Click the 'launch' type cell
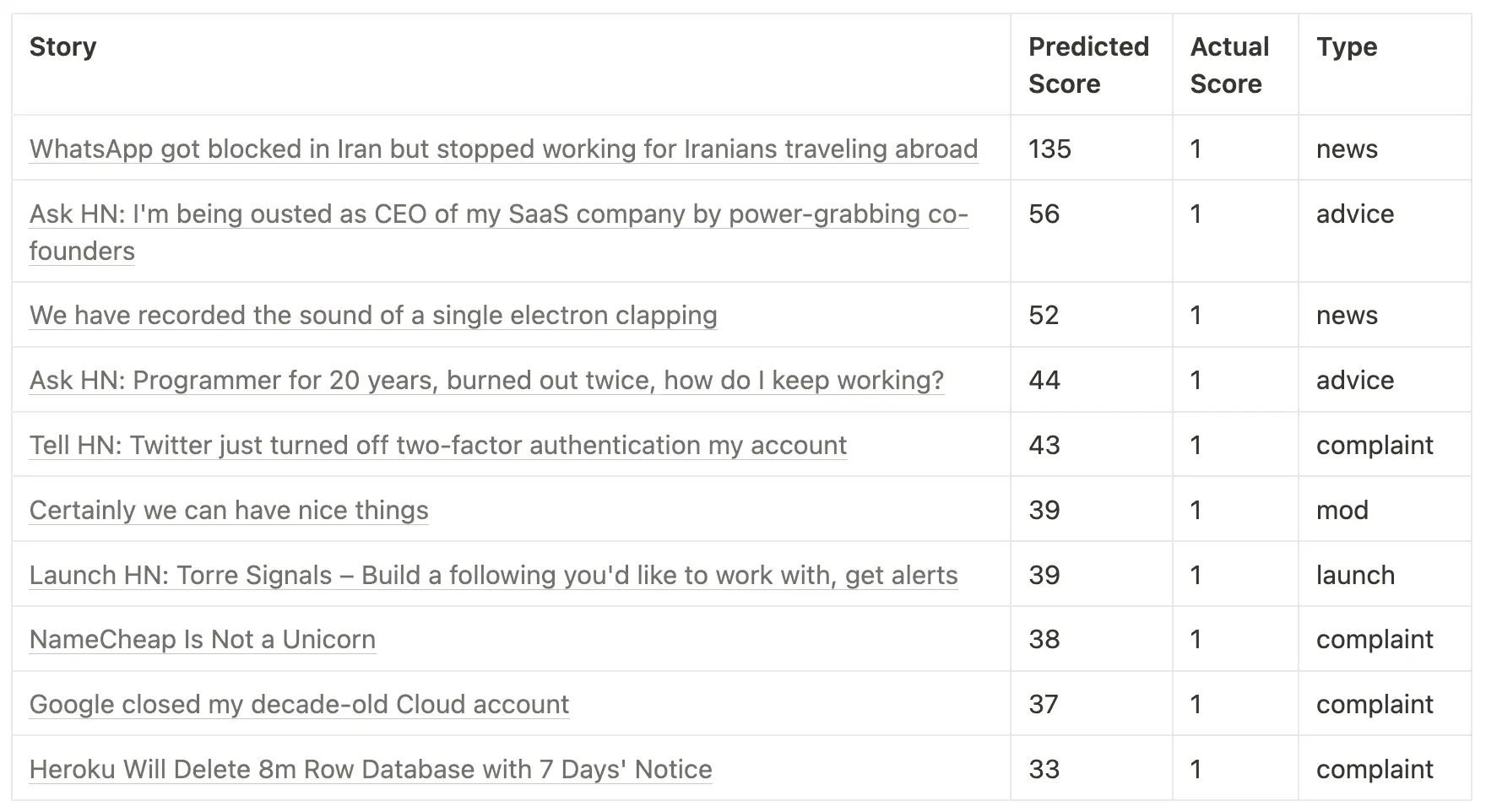Screen dimensions: 1486x812 click(1355, 576)
